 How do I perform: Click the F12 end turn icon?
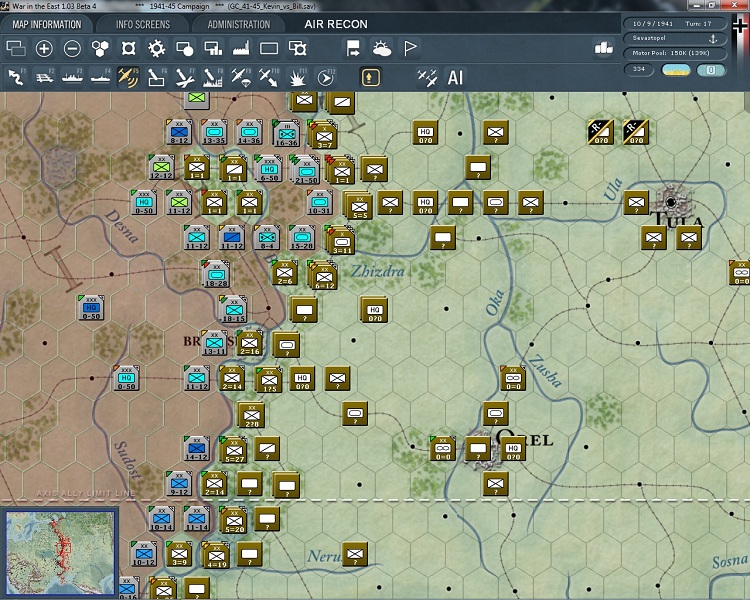(326, 77)
